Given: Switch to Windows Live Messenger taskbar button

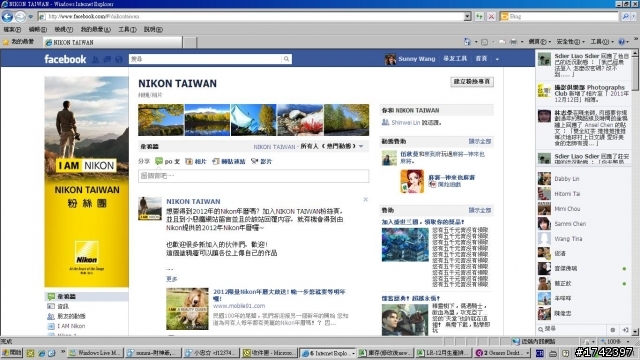Looking at the screenshot, I should 95,353.
